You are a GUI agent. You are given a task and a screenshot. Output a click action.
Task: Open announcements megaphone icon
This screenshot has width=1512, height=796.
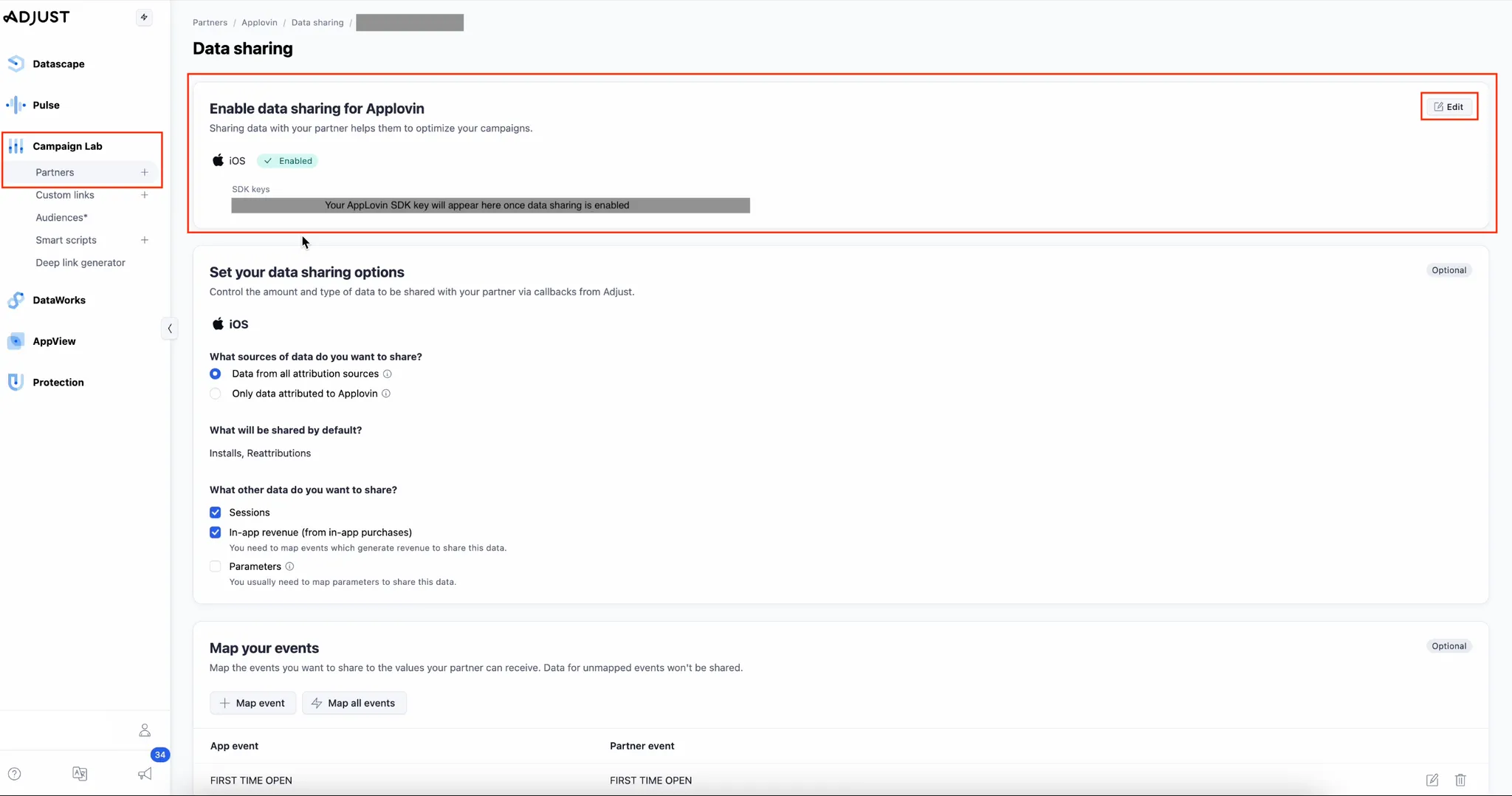145,774
